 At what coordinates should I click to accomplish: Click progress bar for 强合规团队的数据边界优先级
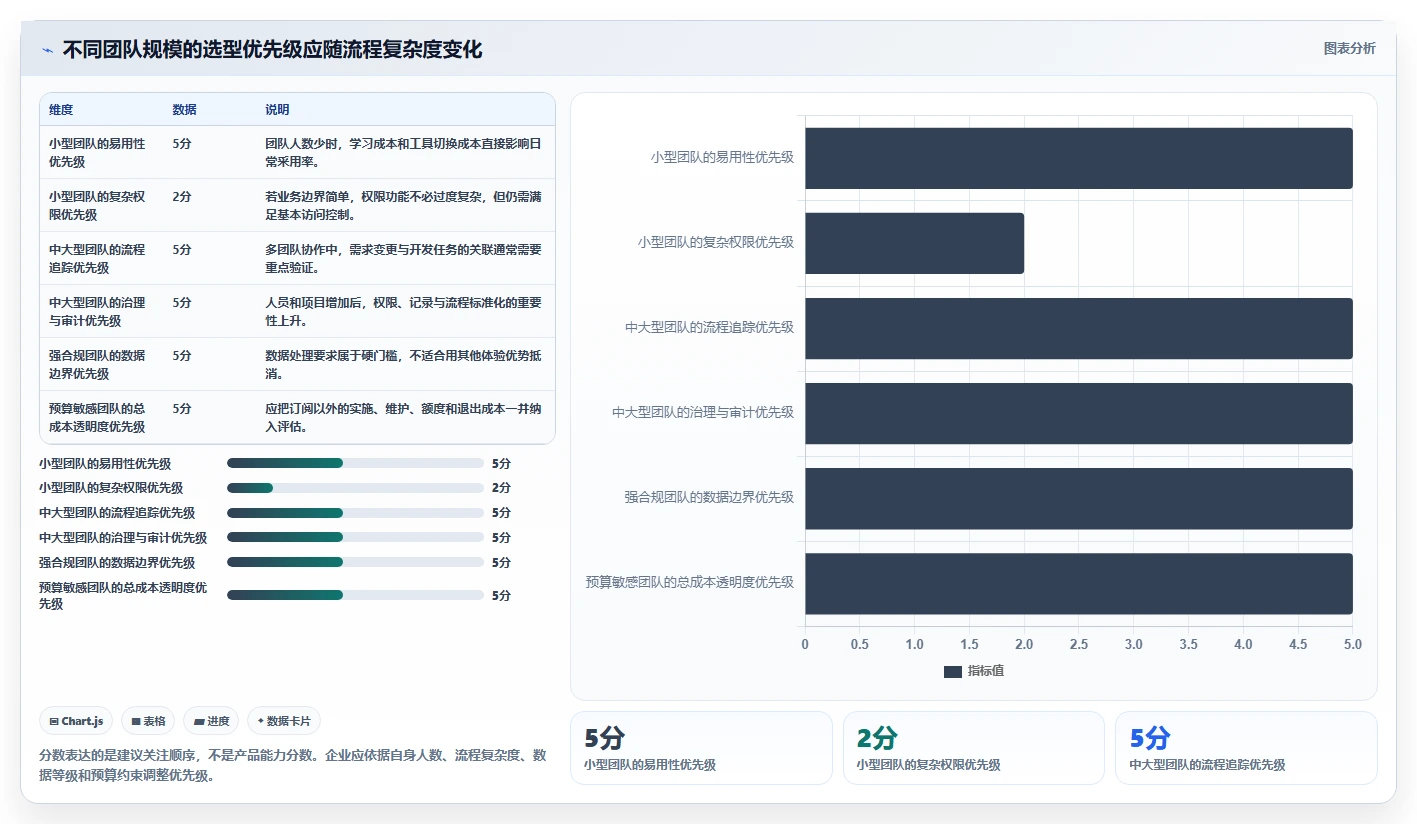[355, 563]
